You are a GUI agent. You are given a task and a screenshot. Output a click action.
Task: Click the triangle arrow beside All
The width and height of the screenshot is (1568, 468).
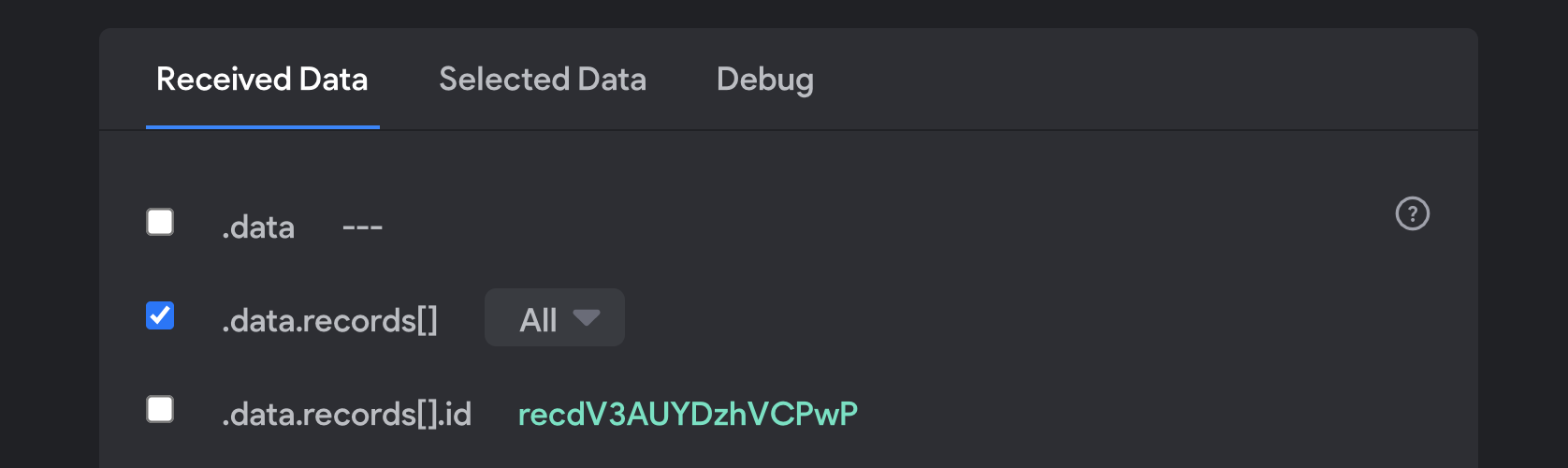tap(587, 318)
